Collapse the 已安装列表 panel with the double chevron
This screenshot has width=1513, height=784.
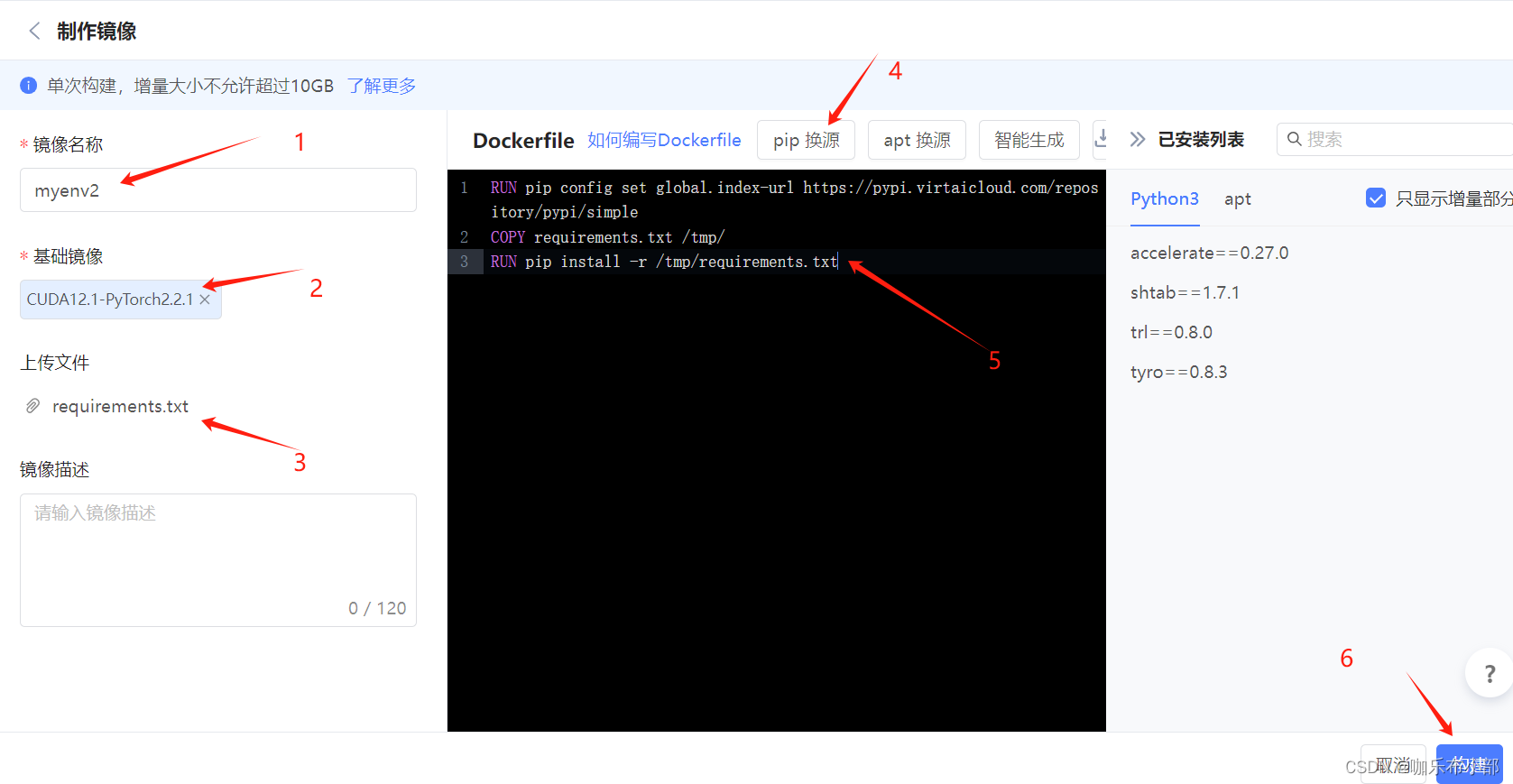(x=1138, y=139)
